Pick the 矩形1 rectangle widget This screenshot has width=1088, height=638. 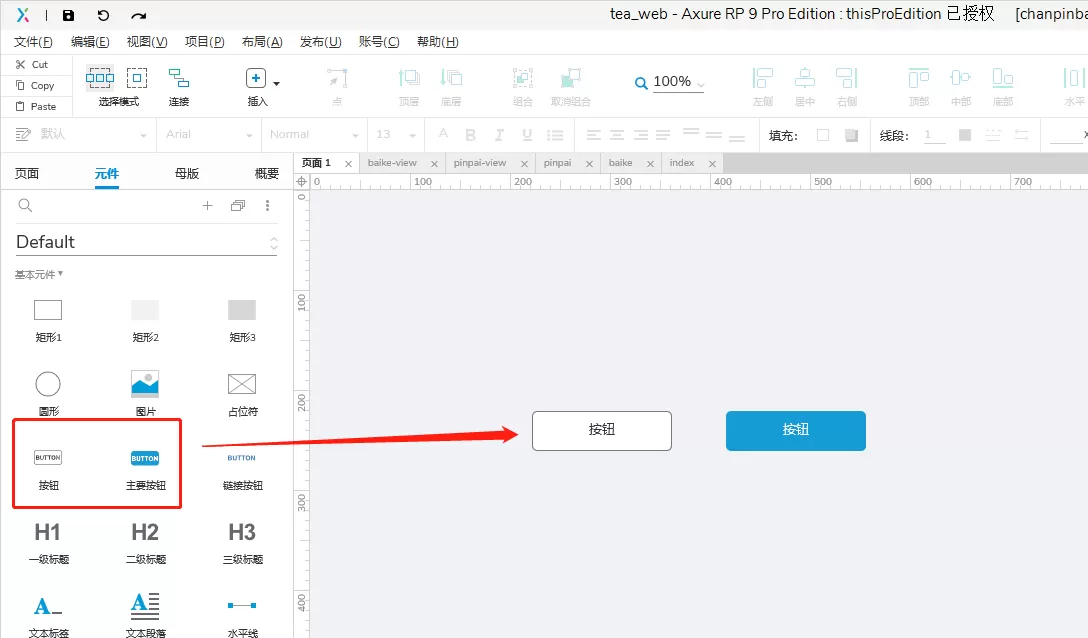point(48,320)
